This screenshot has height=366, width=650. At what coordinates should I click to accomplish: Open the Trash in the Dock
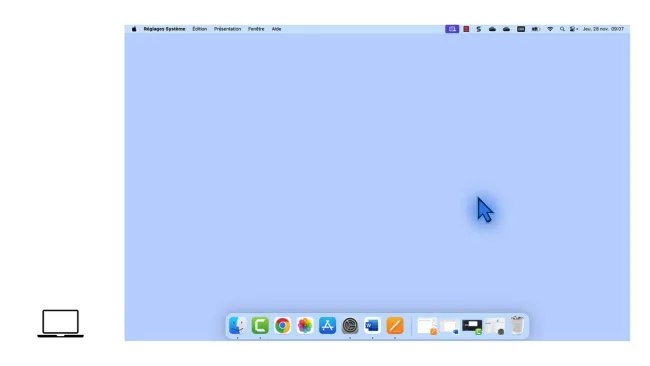pos(517,325)
